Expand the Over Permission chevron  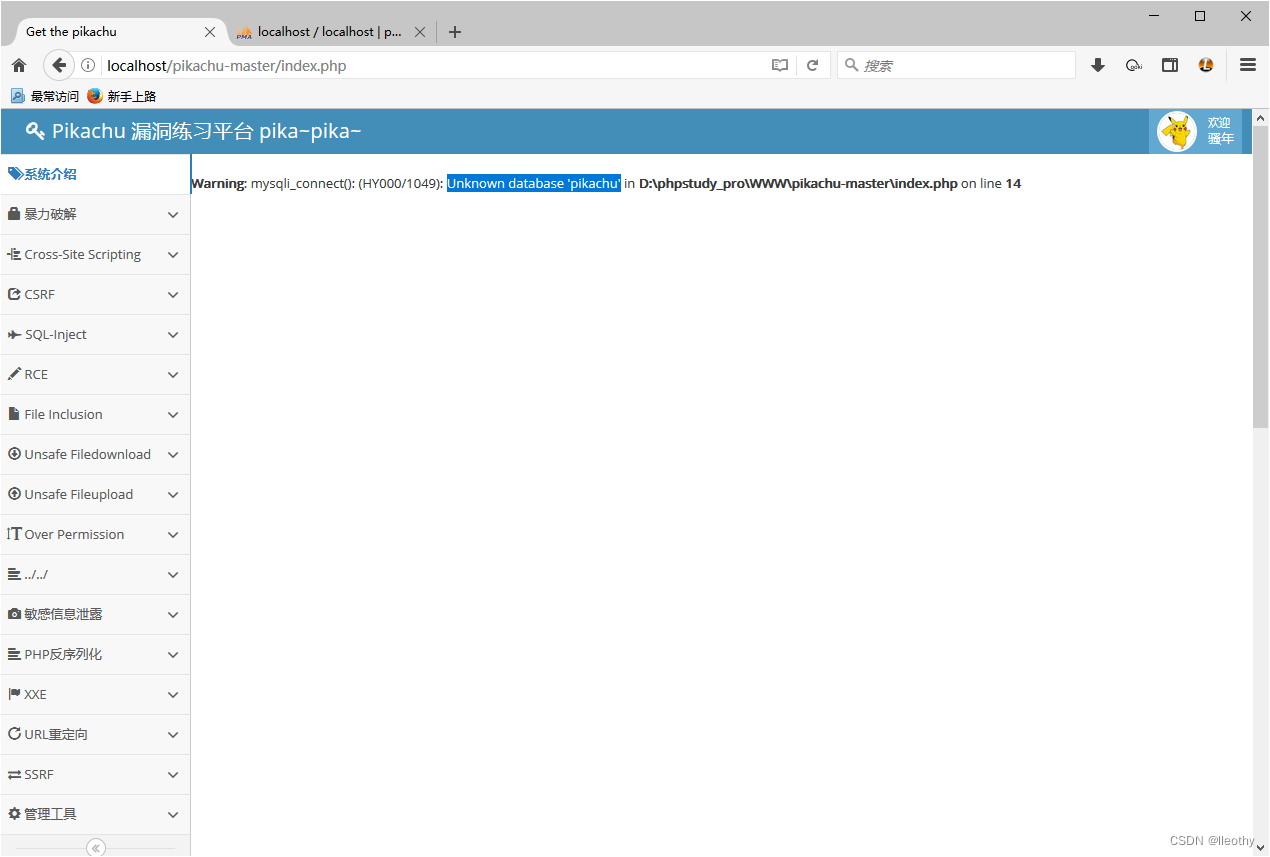pyautogui.click(x=173, y=535)
